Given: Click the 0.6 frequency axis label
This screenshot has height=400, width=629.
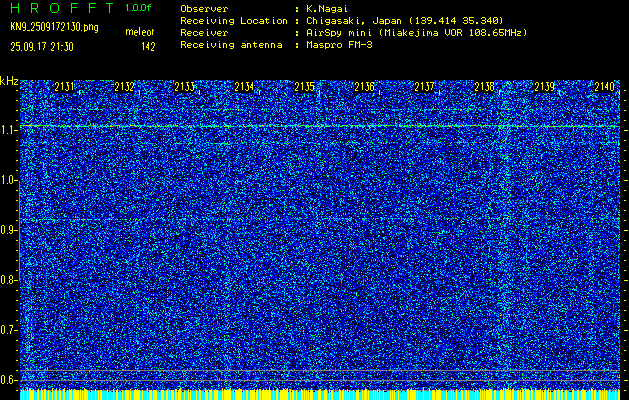Looking at the screenshot, I should [8, 380].
